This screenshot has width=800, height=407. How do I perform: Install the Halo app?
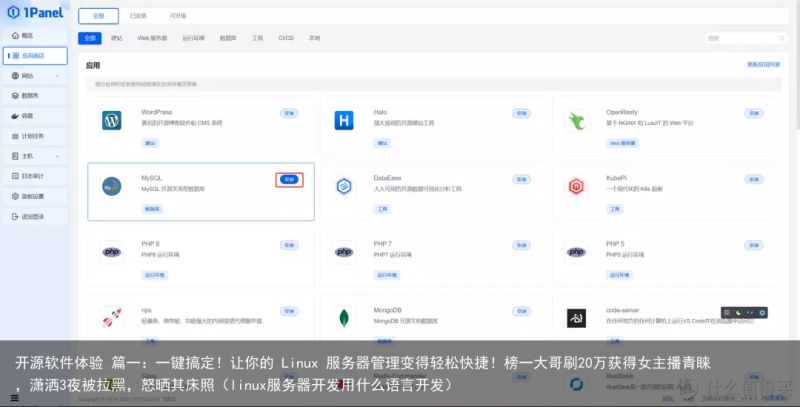521,113
